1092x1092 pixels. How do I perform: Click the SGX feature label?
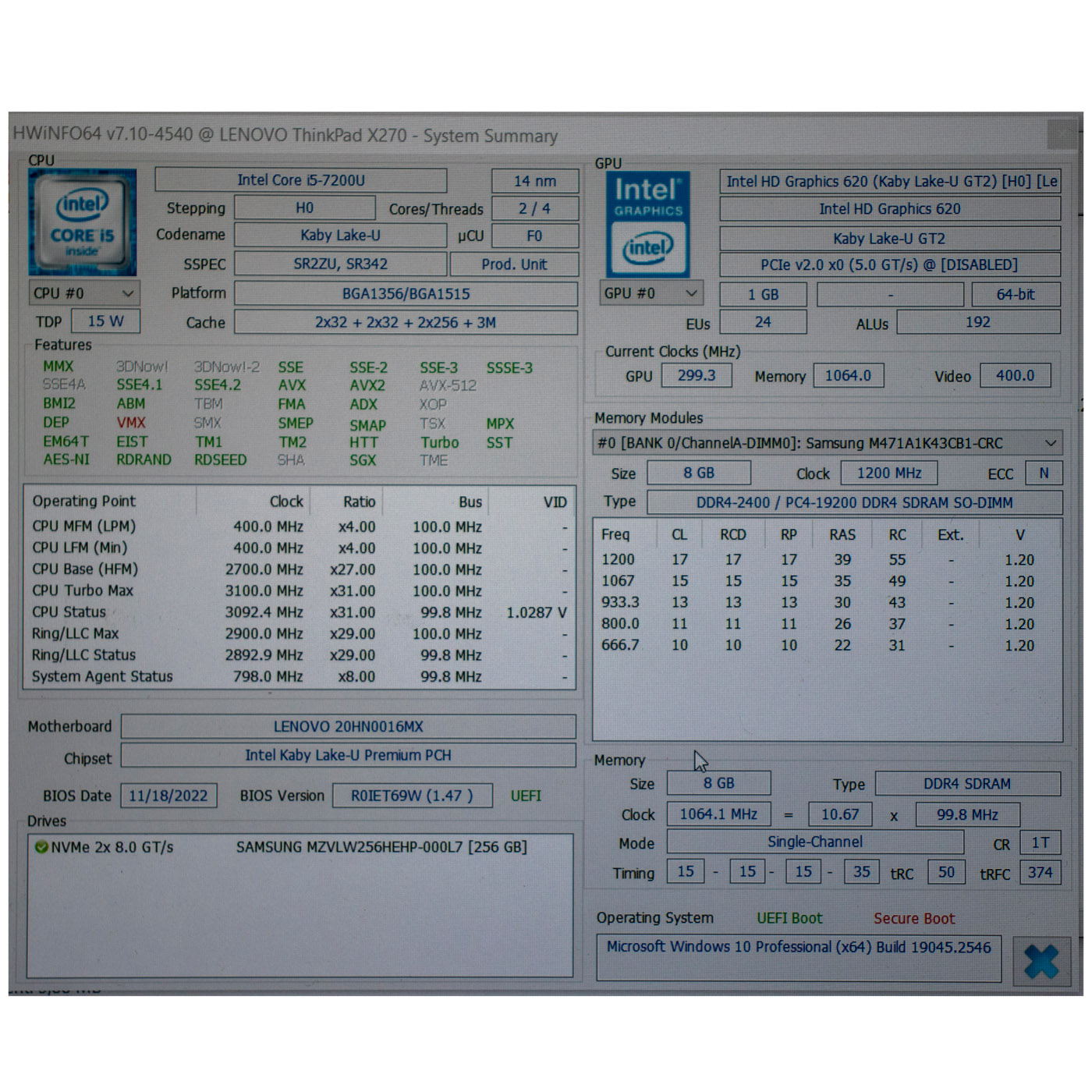click(x=363, y=460)
